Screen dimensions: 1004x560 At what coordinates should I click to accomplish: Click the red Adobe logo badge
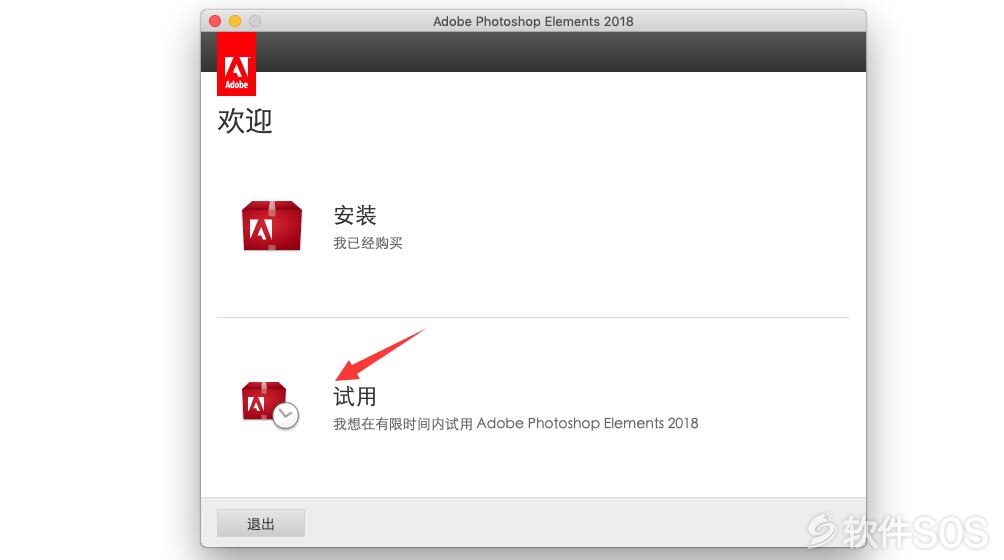[236, 64]
